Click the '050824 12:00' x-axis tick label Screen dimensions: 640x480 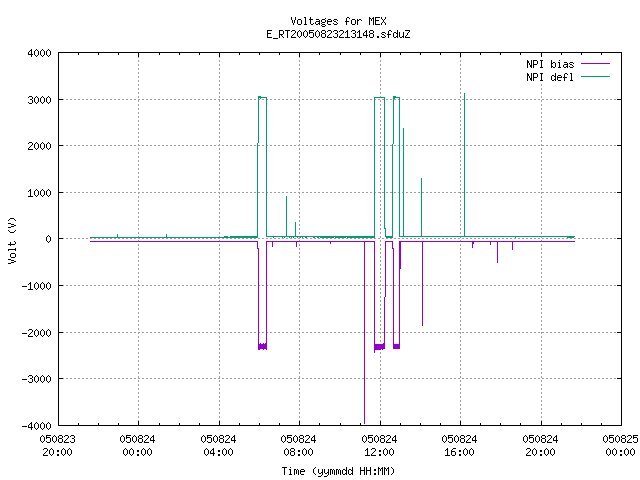click(x=379, y=446)
